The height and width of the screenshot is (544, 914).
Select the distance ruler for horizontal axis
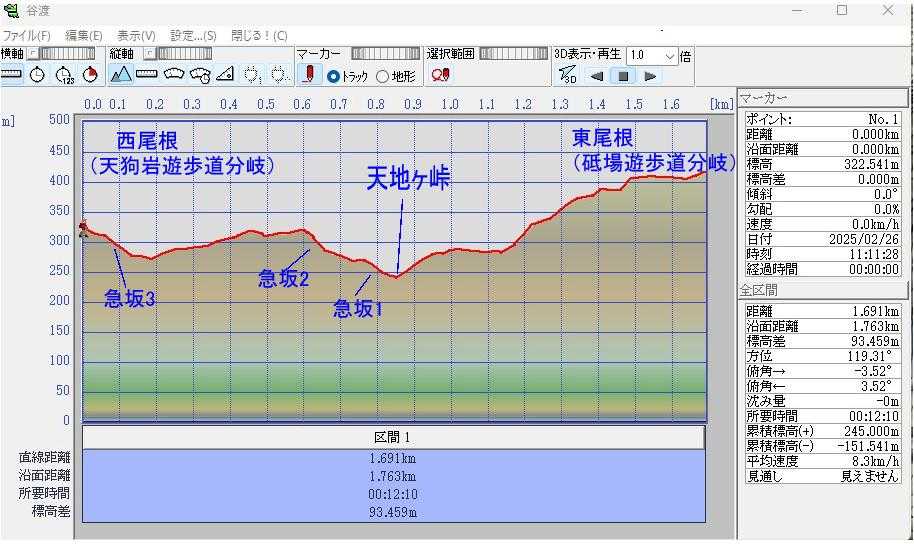coord(12,75)
